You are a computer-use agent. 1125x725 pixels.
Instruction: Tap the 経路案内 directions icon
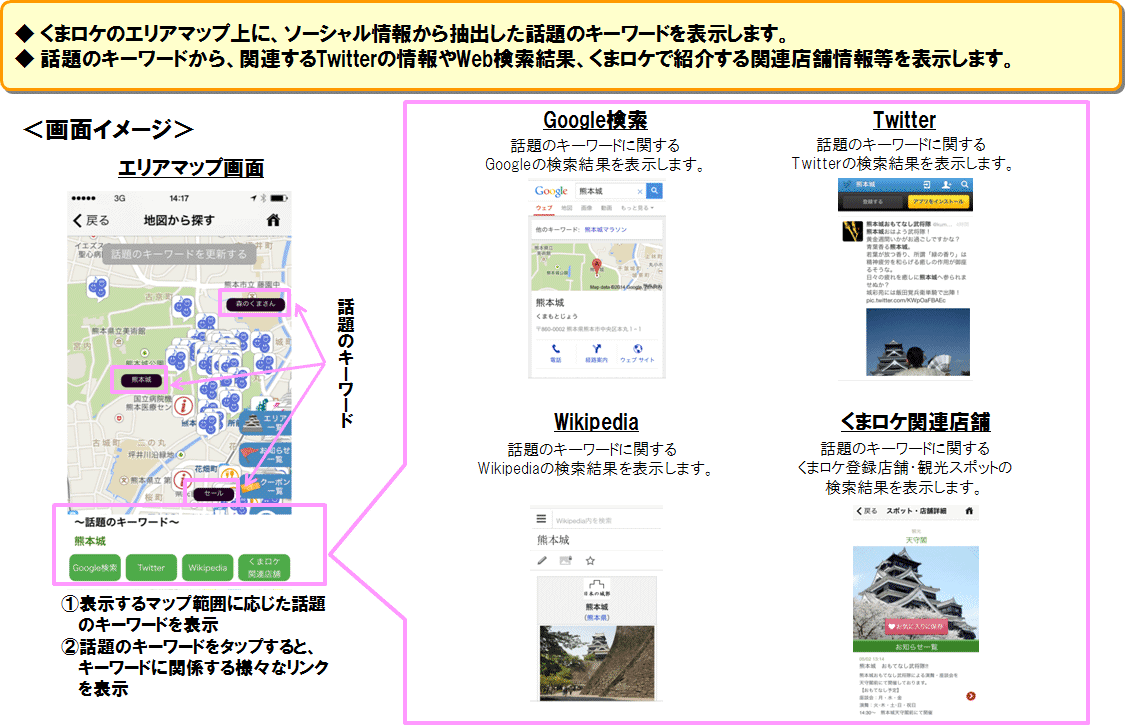596,352
